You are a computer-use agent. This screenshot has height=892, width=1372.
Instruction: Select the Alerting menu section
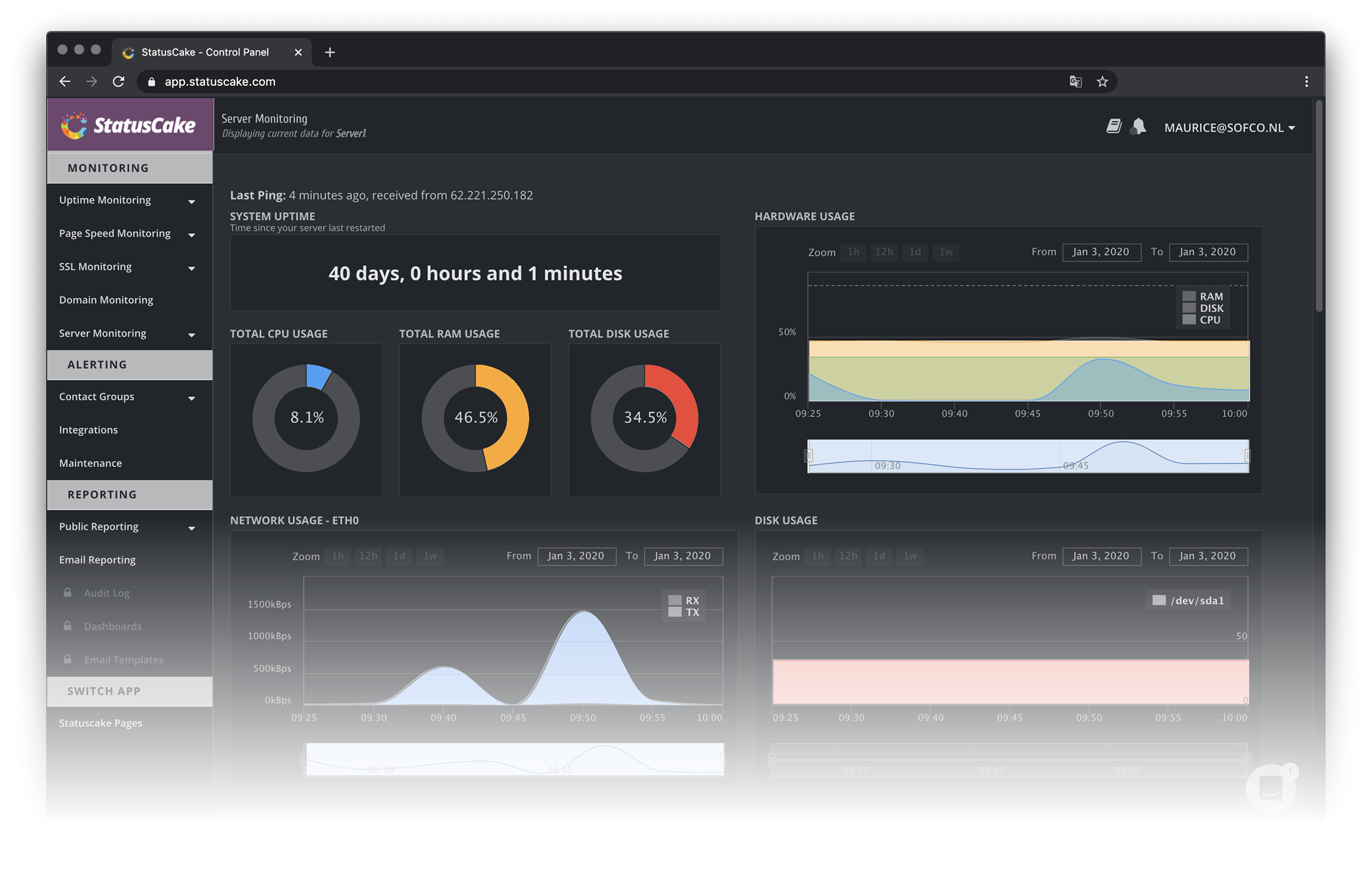click(x=128, y=364)
